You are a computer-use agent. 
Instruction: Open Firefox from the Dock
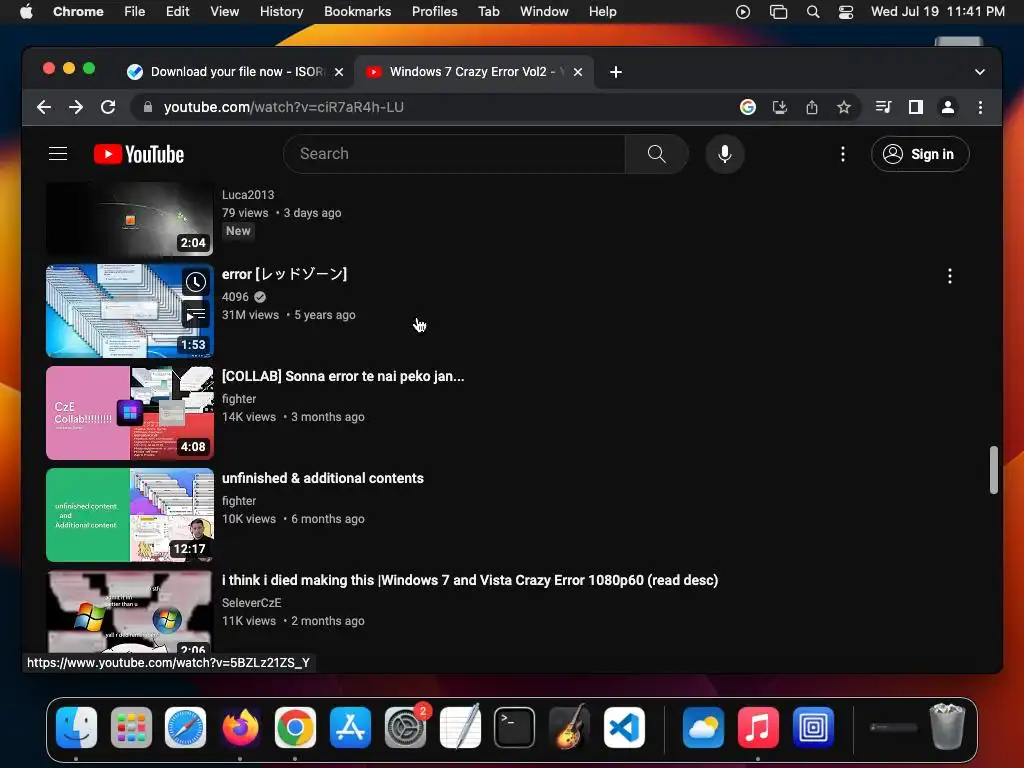[x=240, y=728]
